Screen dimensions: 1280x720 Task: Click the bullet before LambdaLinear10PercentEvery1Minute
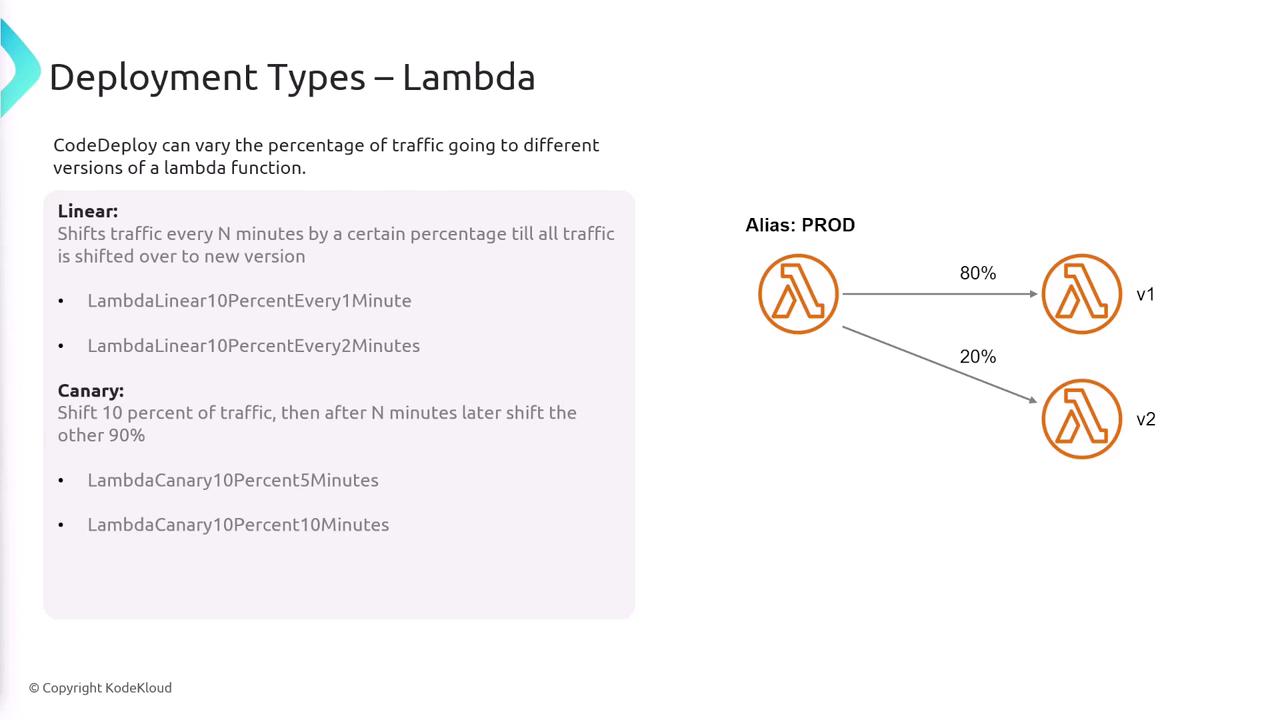coord(61,301)
